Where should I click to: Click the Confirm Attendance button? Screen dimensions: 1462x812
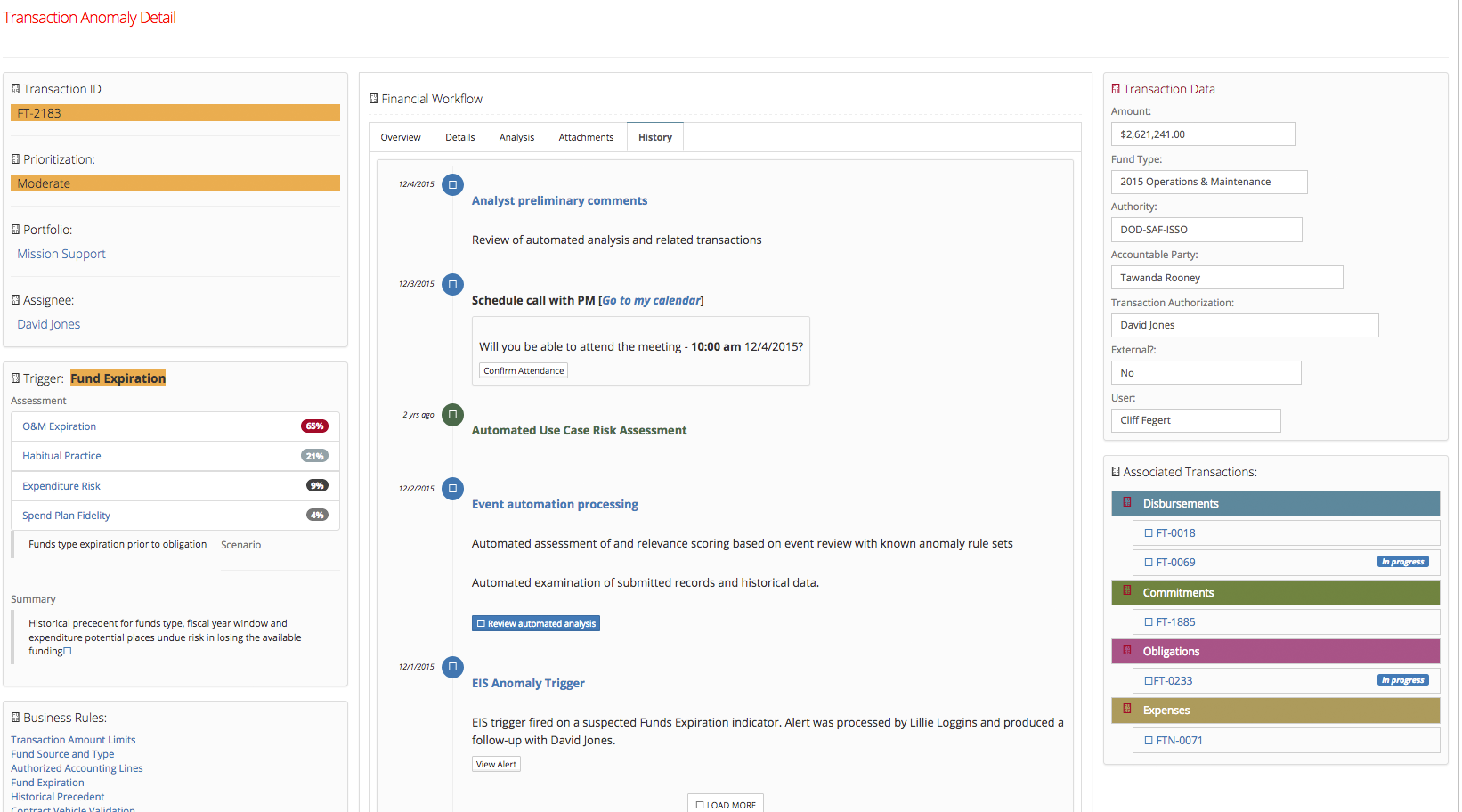(x=524, y=370)
